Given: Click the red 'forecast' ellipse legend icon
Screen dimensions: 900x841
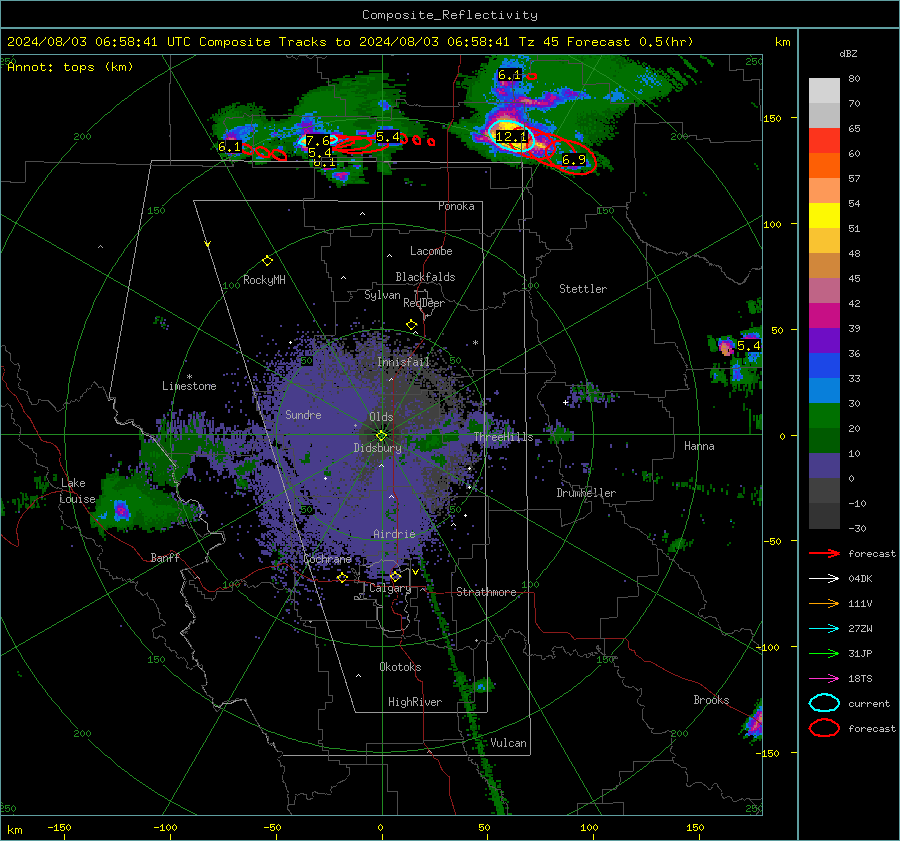Looking at the screenshot, I should click(x=824, y=728).
